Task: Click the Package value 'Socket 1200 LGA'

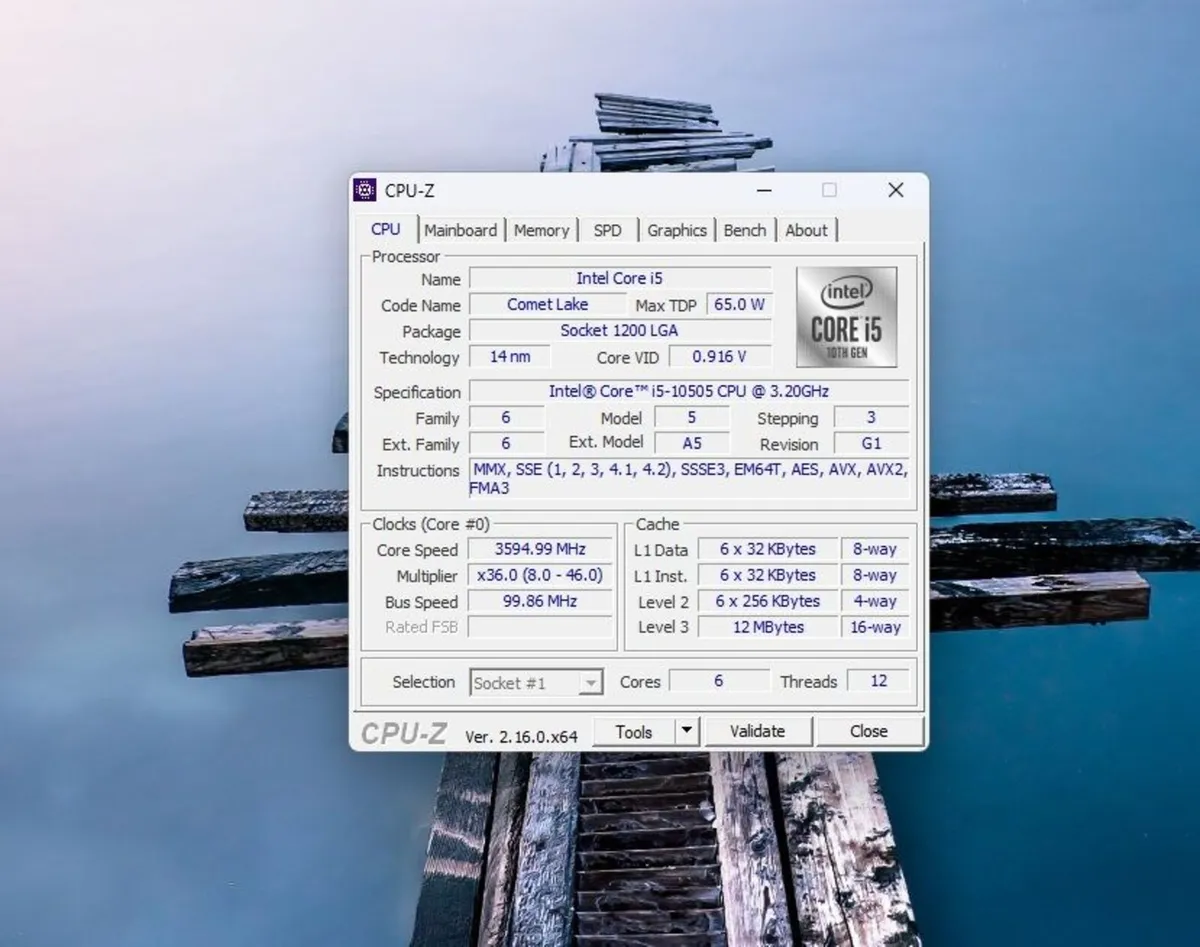Action: click(x=620, y=331)
